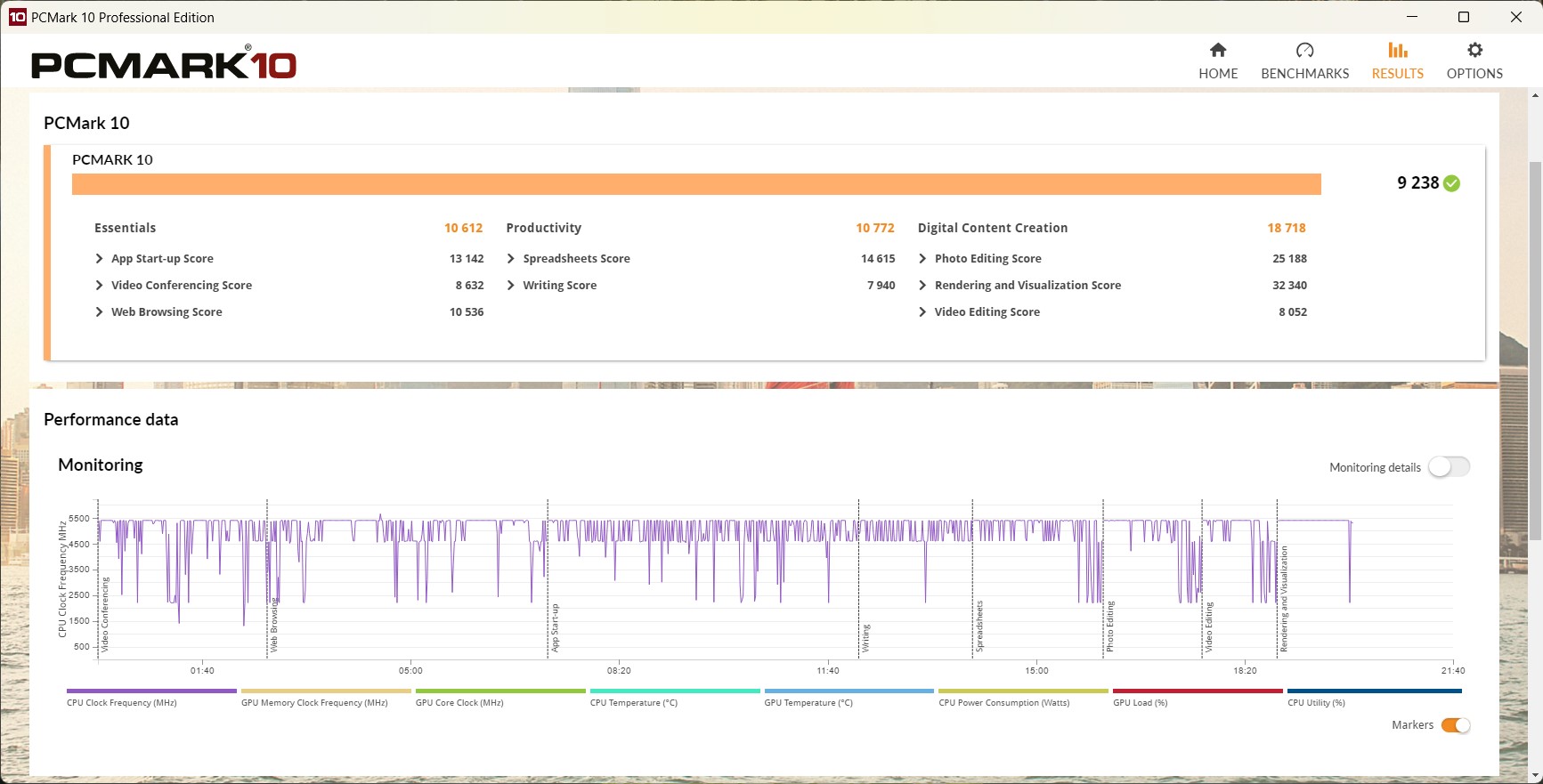Switch to HOME tab label
Viewport: 1543px width, 784px height.
coord(1218,74)
